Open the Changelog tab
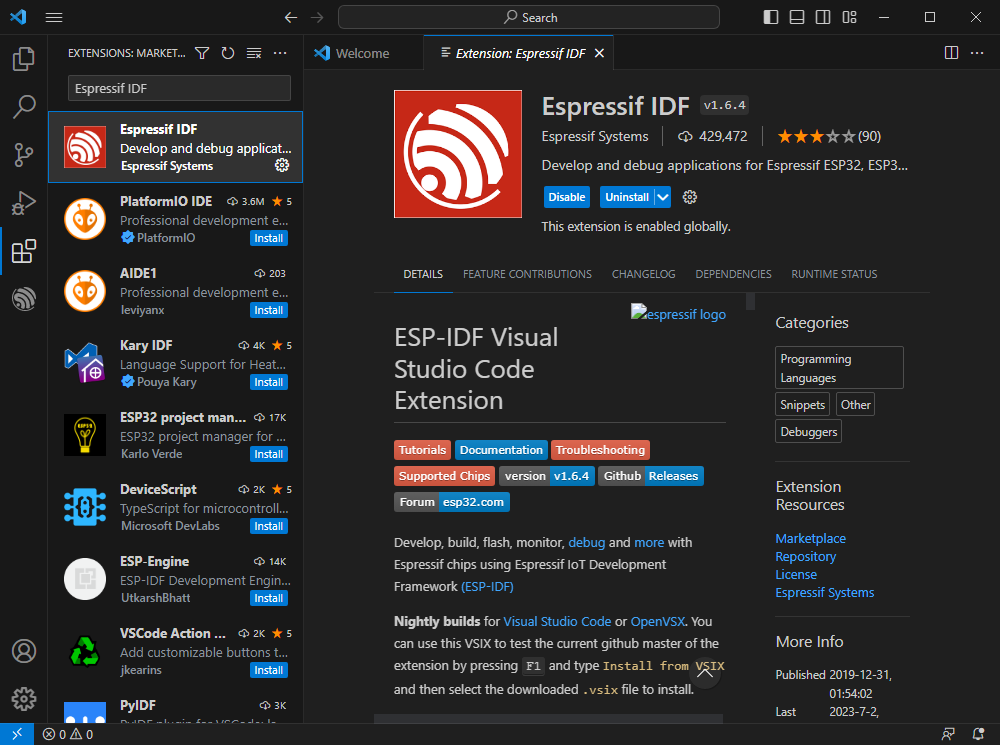This screenshot has width=1000, height=745. [643, 274]
